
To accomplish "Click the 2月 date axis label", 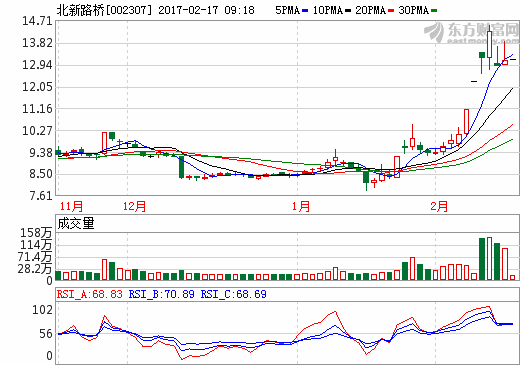I will [x=439, y=206].
